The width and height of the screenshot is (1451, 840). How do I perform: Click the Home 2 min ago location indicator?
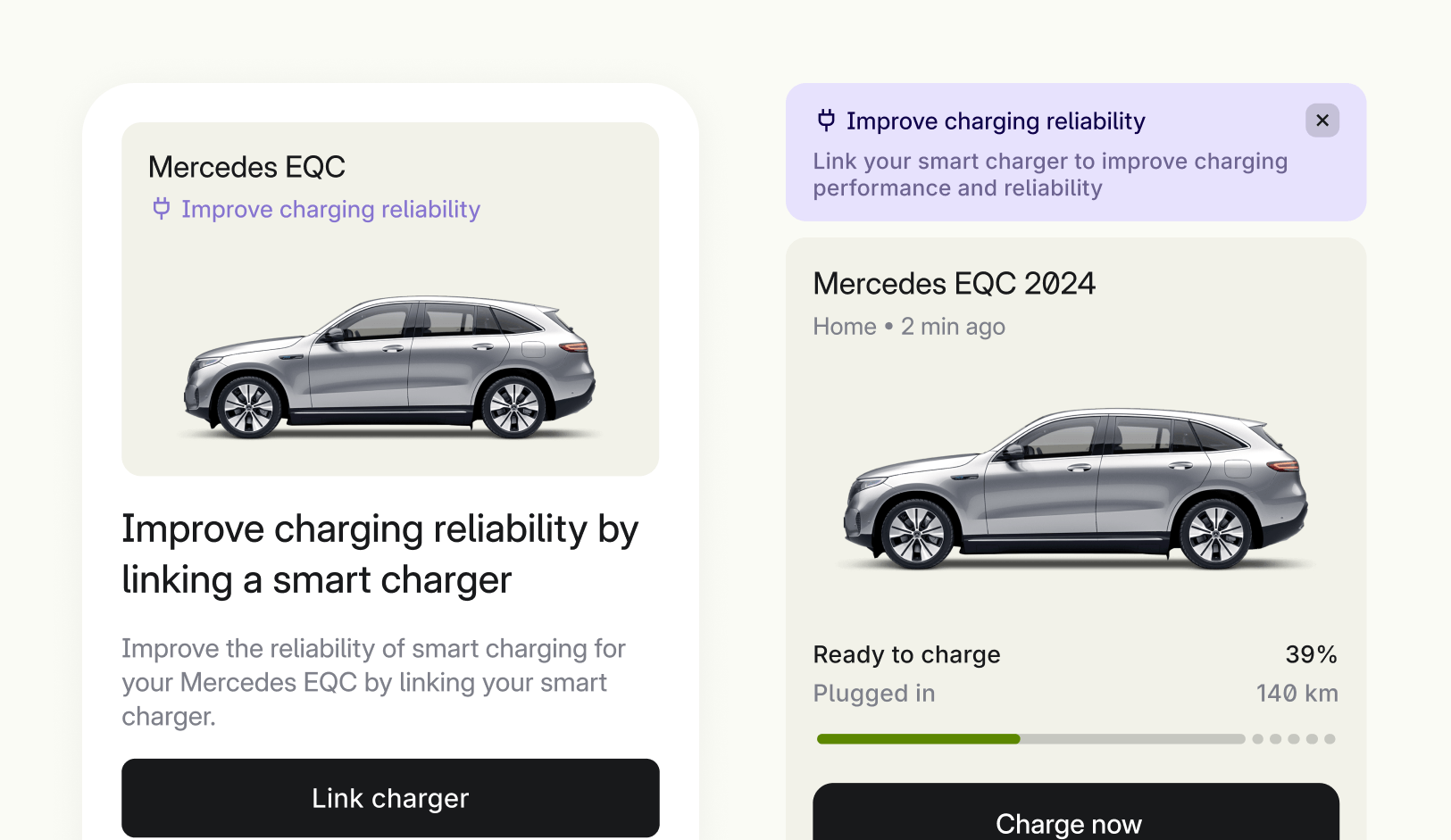908,326
